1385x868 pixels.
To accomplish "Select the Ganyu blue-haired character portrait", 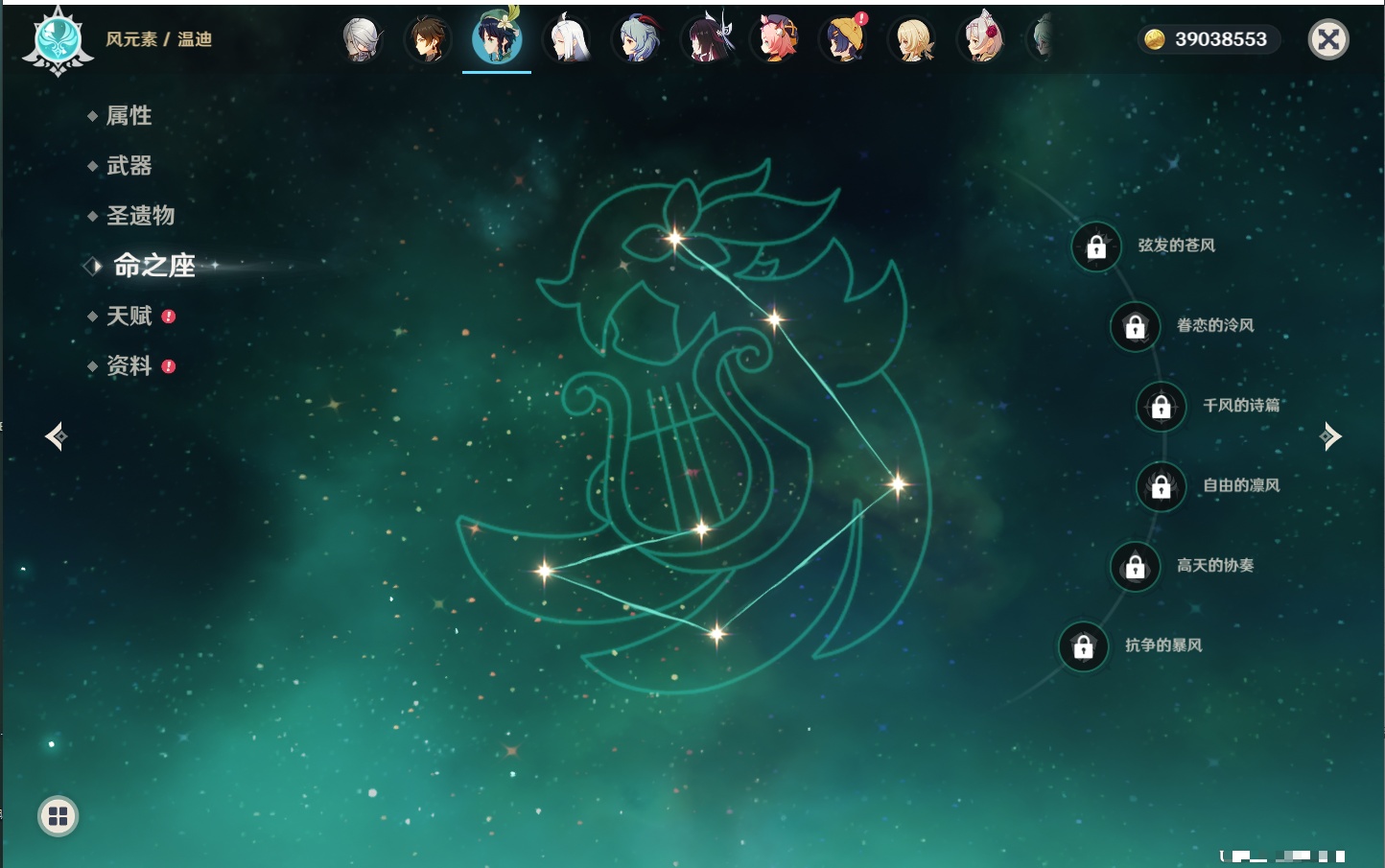I will (x=638, y=40).
